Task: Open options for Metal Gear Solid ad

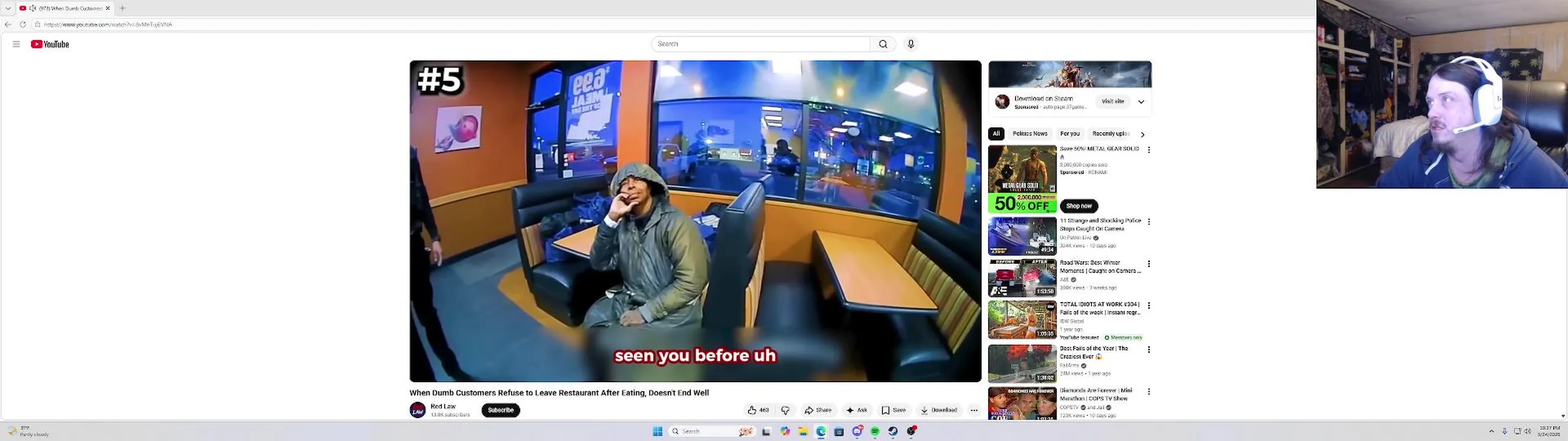Action: pos(1148,149)
